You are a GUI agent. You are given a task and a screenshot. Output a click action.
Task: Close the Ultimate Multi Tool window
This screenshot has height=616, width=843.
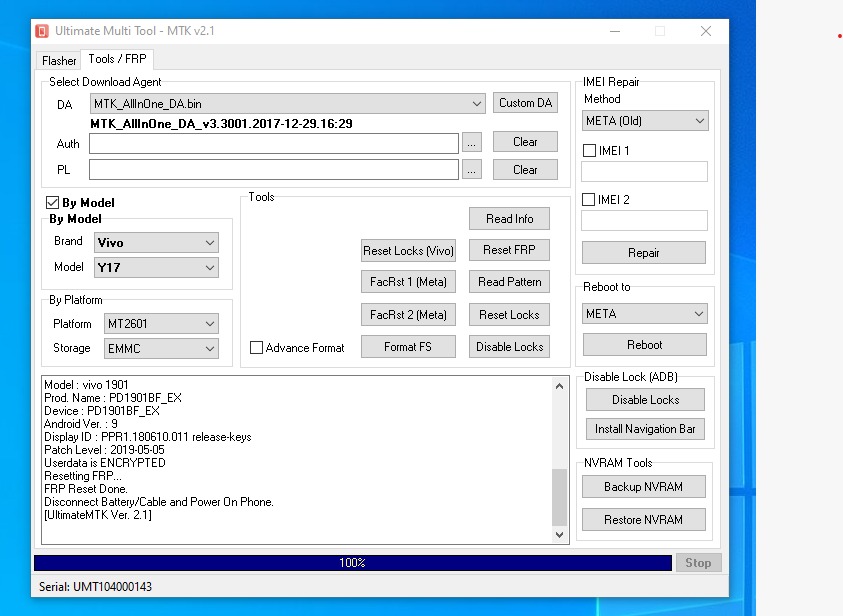pyautogui.click(x=706, y=31)
